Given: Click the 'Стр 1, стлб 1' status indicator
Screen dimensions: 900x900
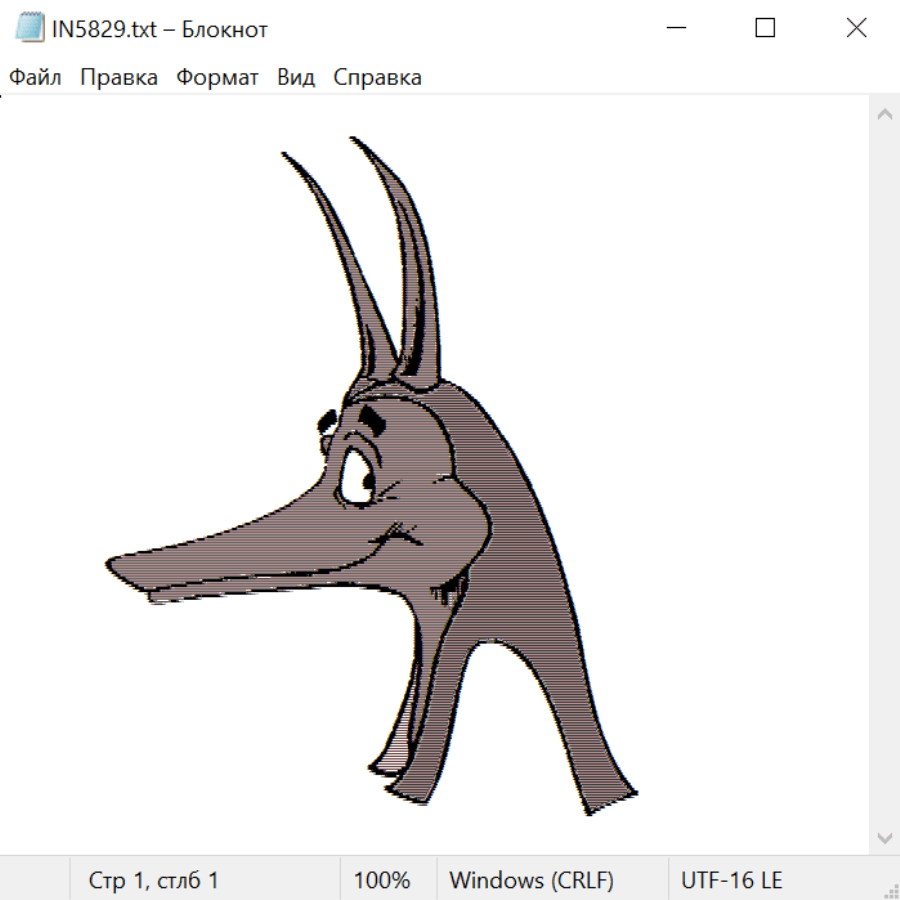Looking at the screenshot, I should pos(154,880).
